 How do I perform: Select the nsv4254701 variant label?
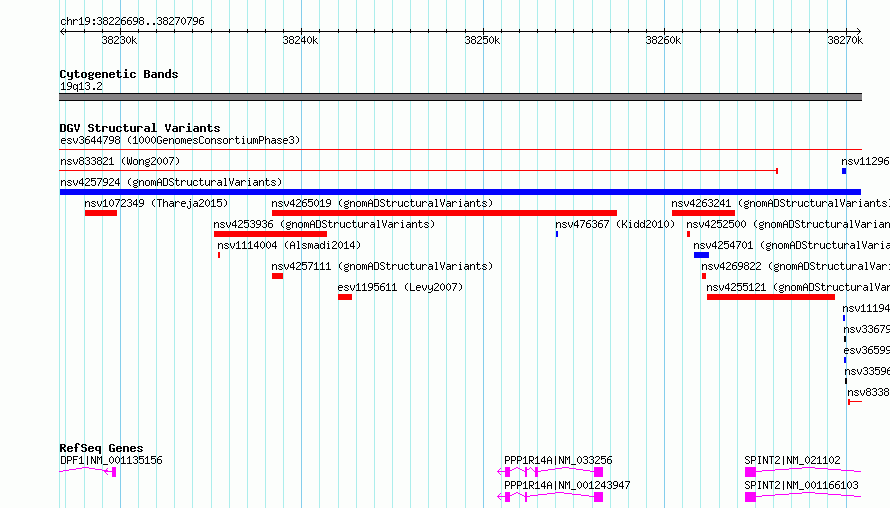coord(791,245)
